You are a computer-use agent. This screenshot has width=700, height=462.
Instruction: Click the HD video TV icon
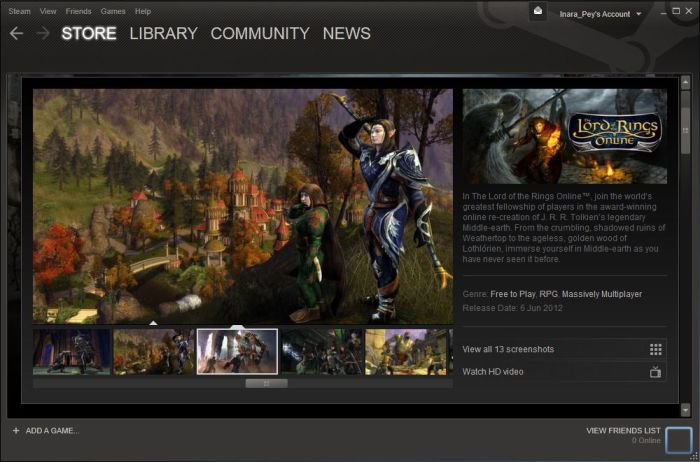[x=655, y=372]
